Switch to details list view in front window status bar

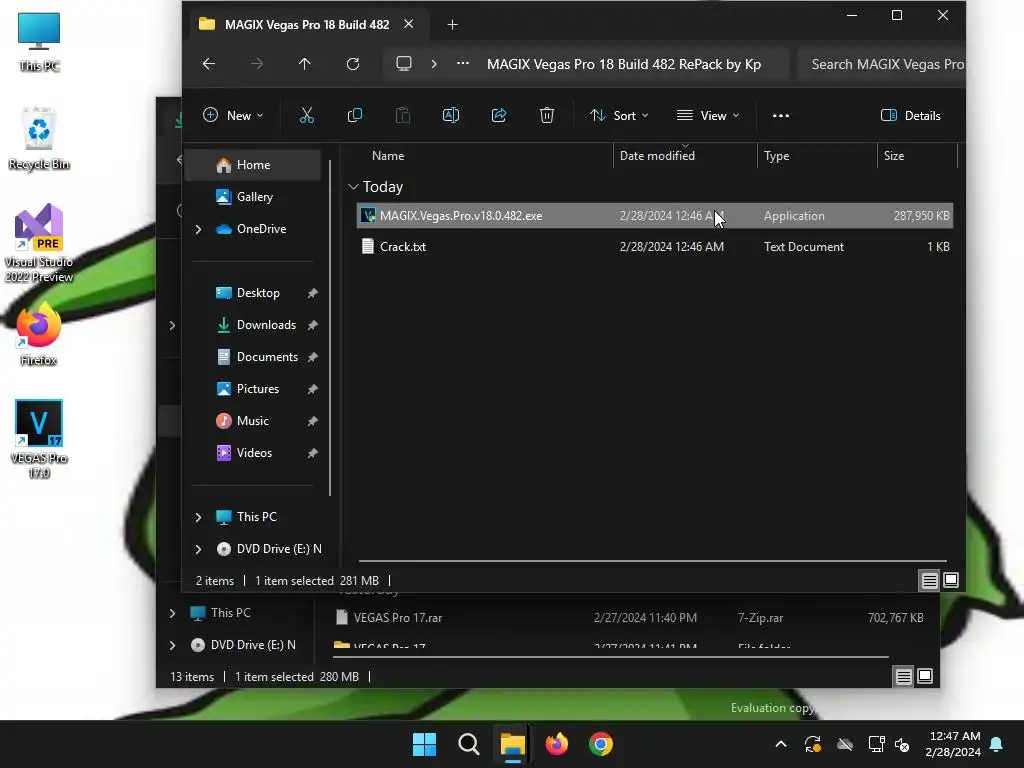[x=929, y=581]
